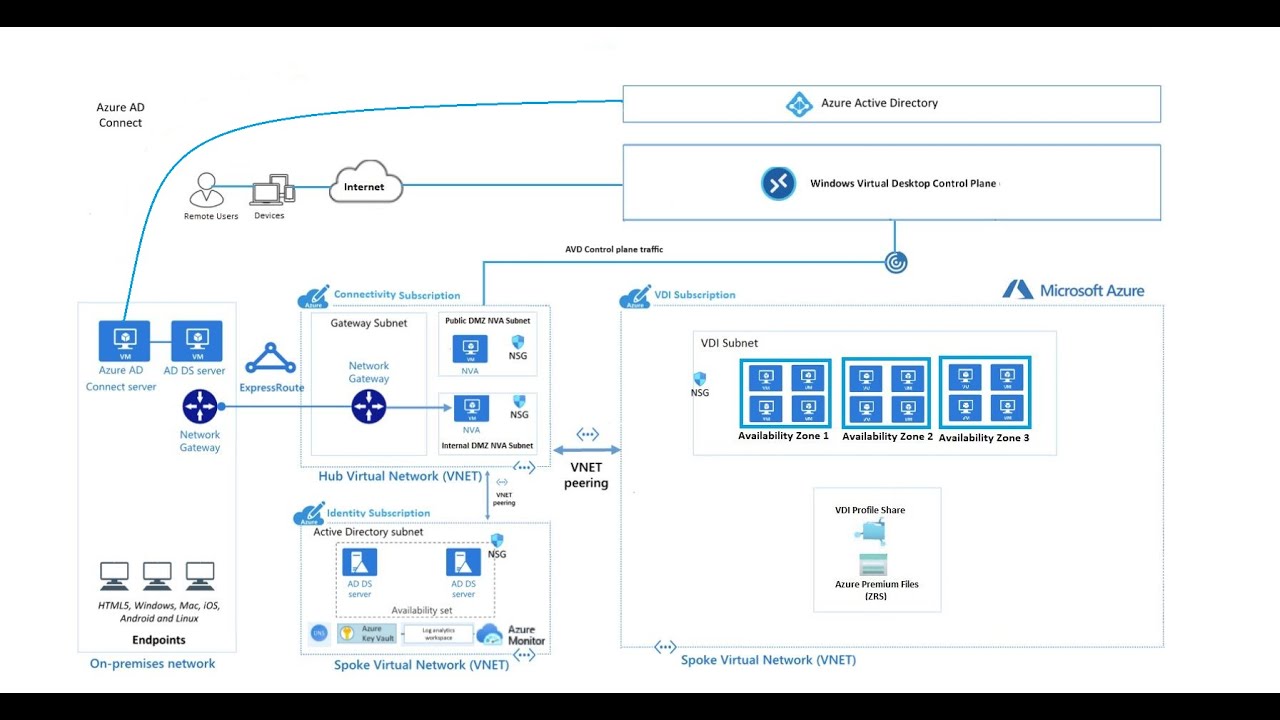Select the NVA VM in Public DMZ subnet
The width and height of the screenshot is (1280, 720).
tap(470, 349)
